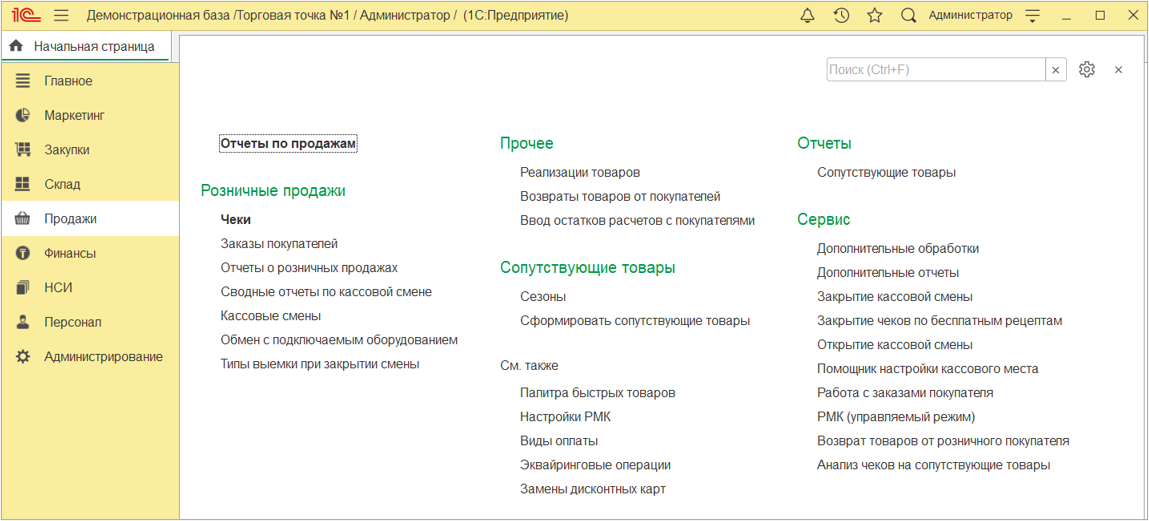
Task: Open Сформировать сопутствующие товары
Action: pyautogui.click(x=635, y=321)
